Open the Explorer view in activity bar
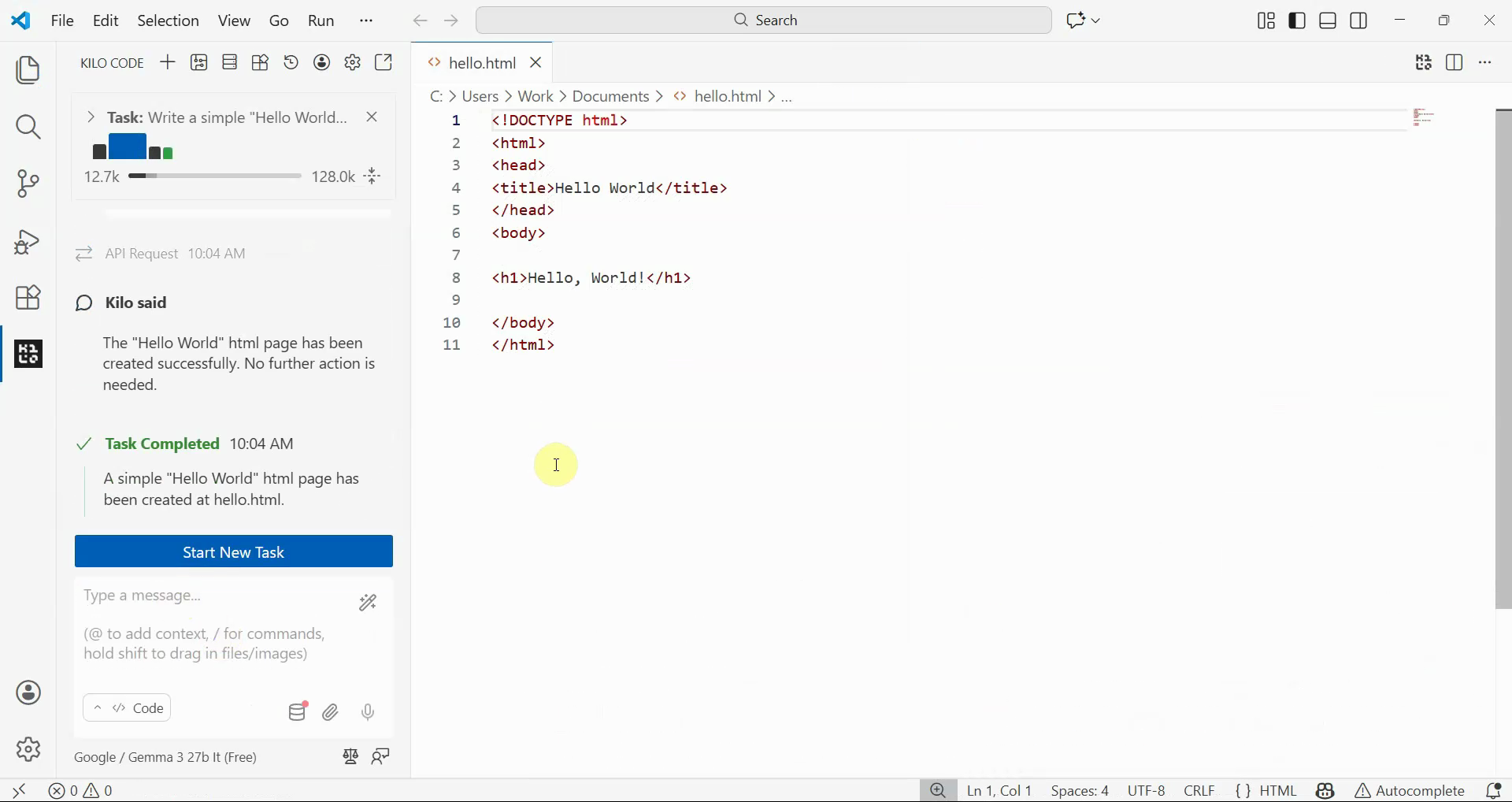1512x802 pixels. (28, 71)
